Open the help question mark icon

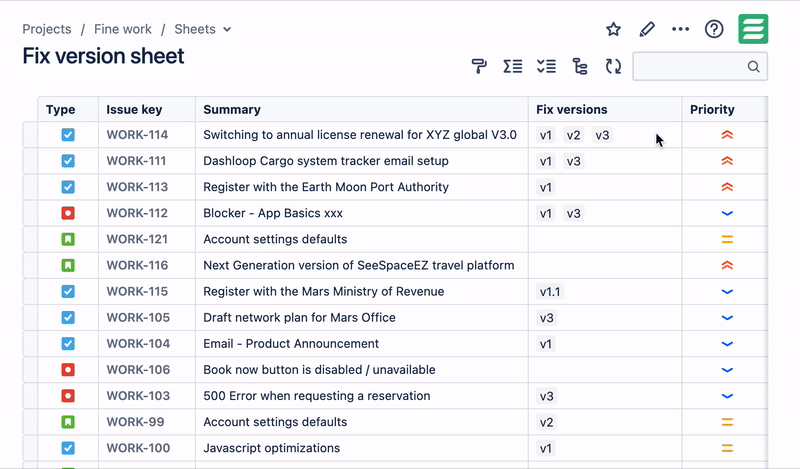coord(714,29)
